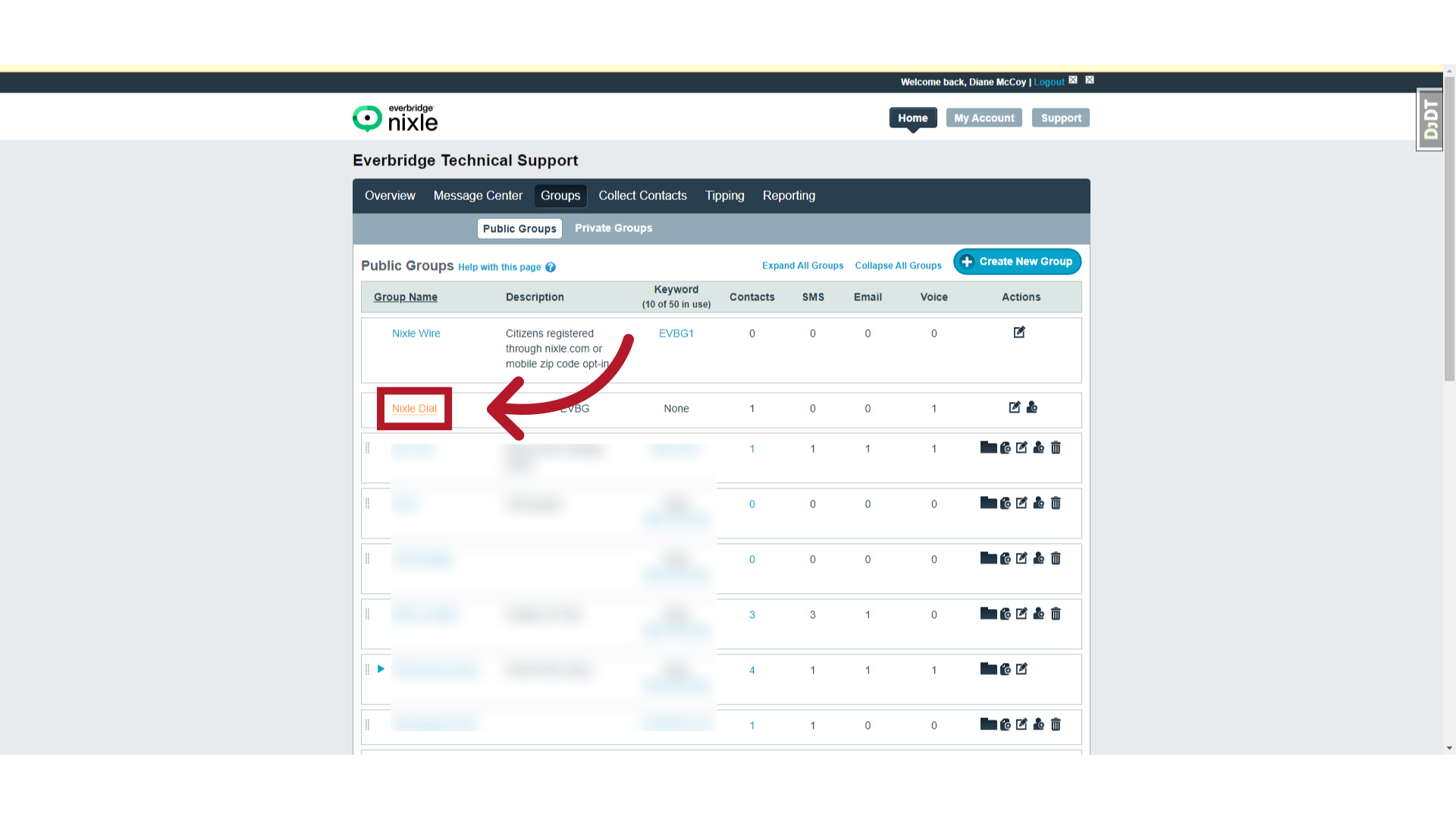The image size is (1456, 819).
Task: Click the EVBG1 keyword link
Action: click(x=676, y=334)
